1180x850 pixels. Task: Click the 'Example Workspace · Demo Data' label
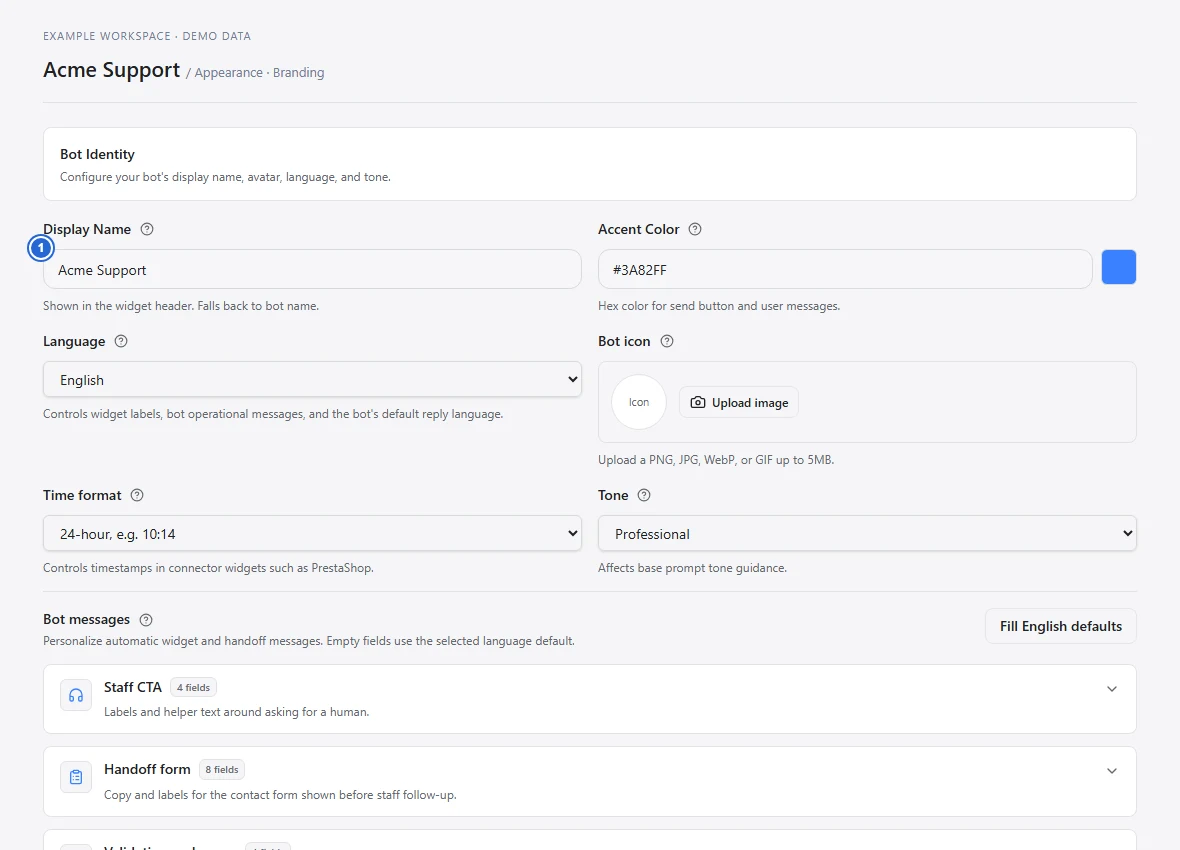point(147,36)
